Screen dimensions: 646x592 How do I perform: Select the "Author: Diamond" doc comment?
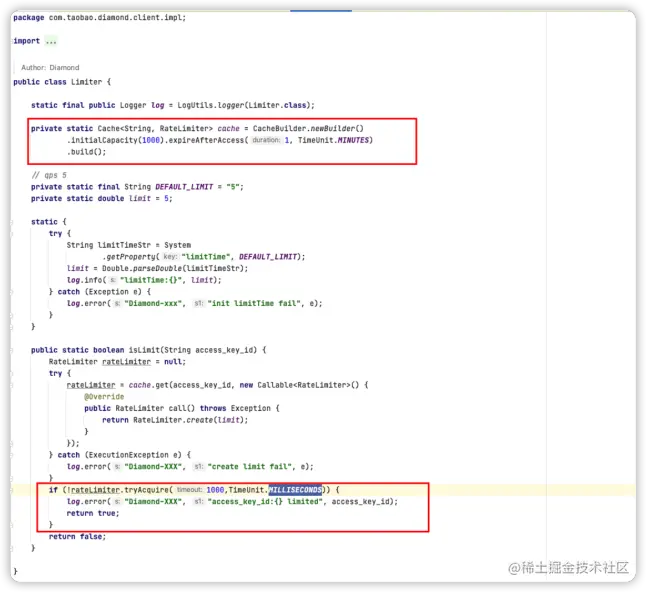50,68
